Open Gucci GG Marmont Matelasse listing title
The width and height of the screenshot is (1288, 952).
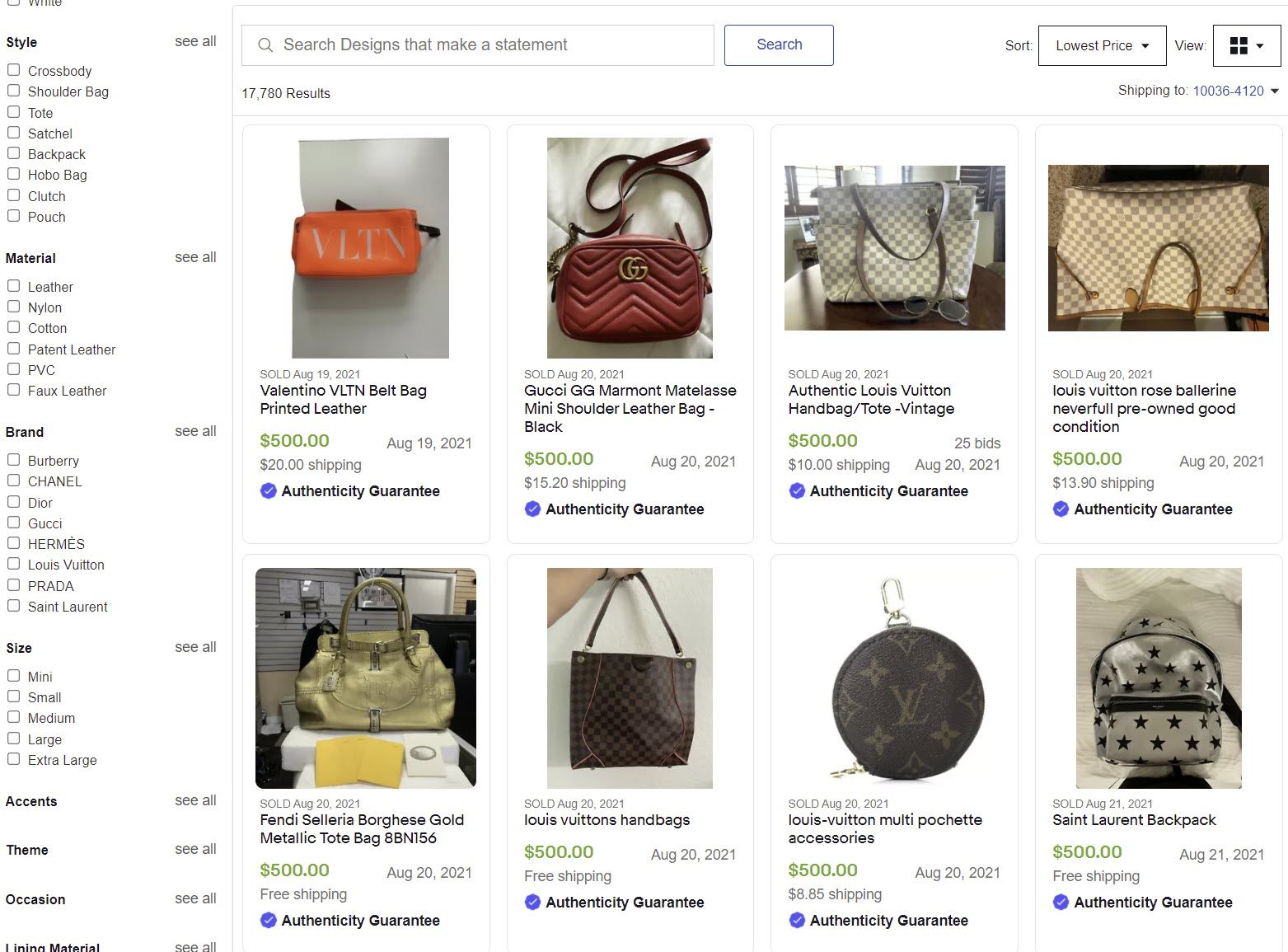click(630, 409)
